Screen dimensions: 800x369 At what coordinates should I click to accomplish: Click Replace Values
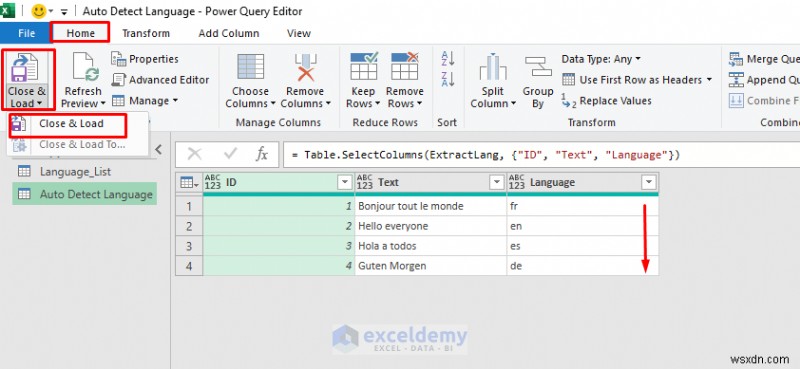(606, 101)
